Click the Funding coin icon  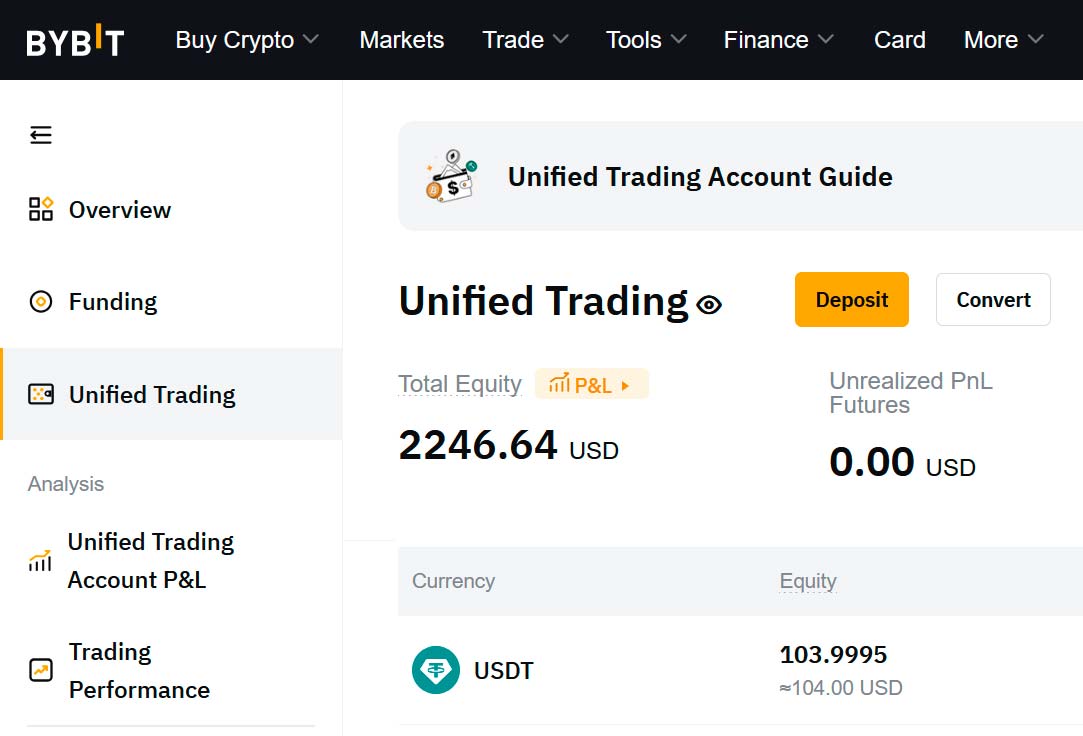(41, 302)
